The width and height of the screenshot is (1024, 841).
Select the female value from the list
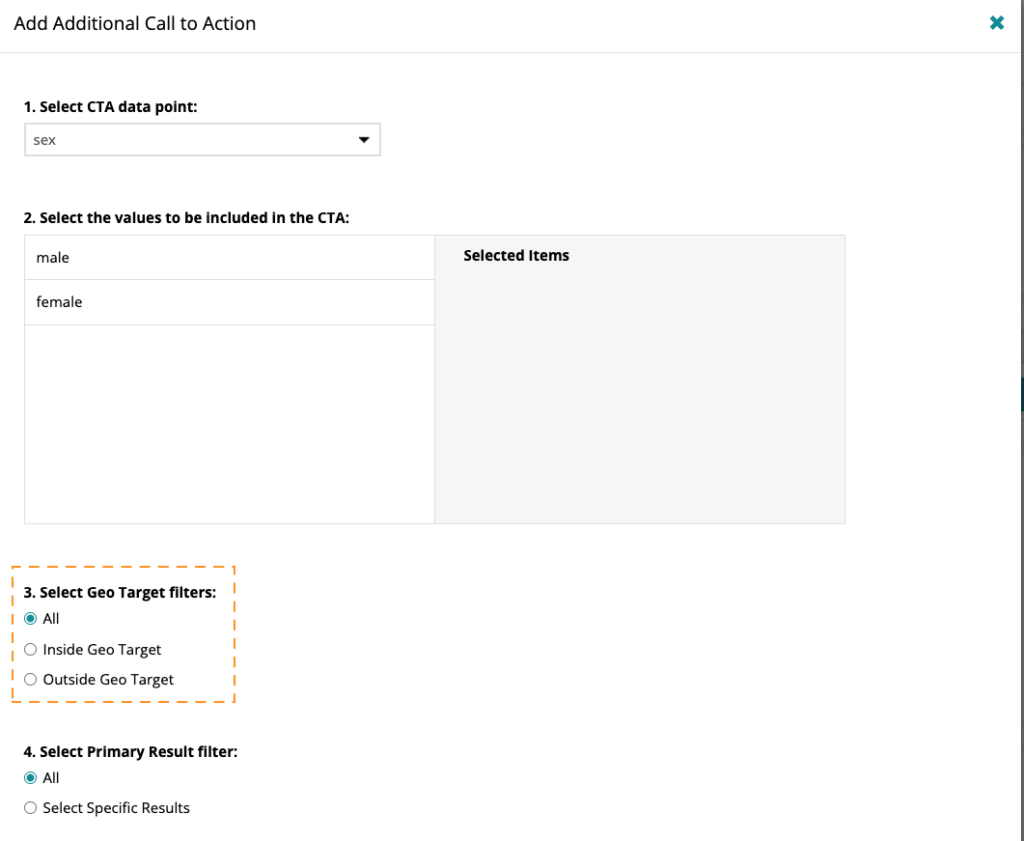click(229, 302)
